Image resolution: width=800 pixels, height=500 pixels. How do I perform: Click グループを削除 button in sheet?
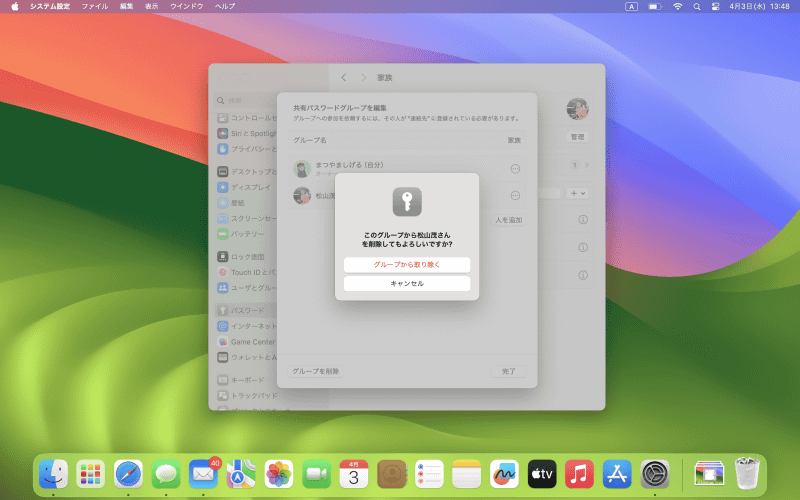(315, 371)
